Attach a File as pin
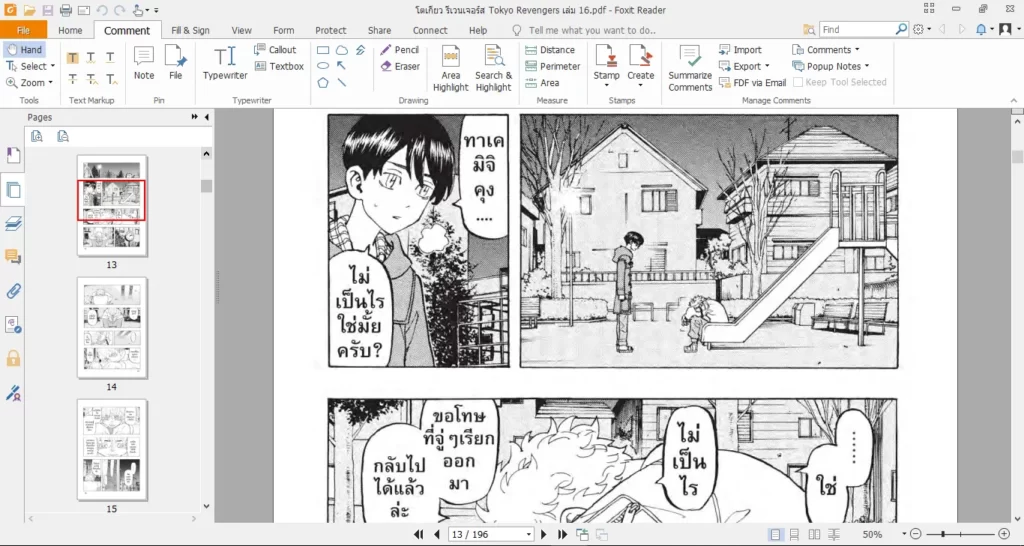Screen dimensions: 1024x546 tap(176, 63)
